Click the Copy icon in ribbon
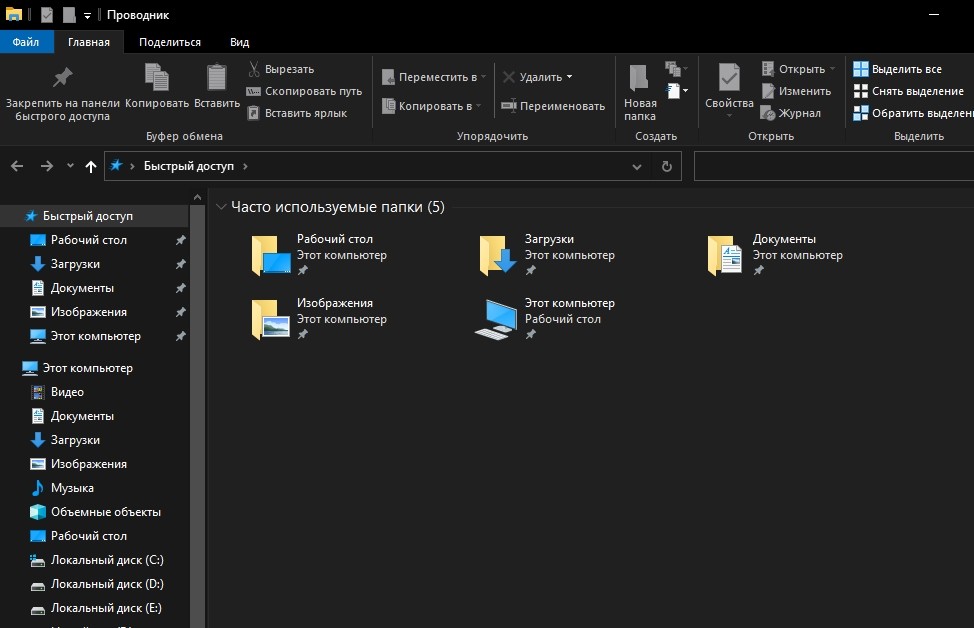 157,78
